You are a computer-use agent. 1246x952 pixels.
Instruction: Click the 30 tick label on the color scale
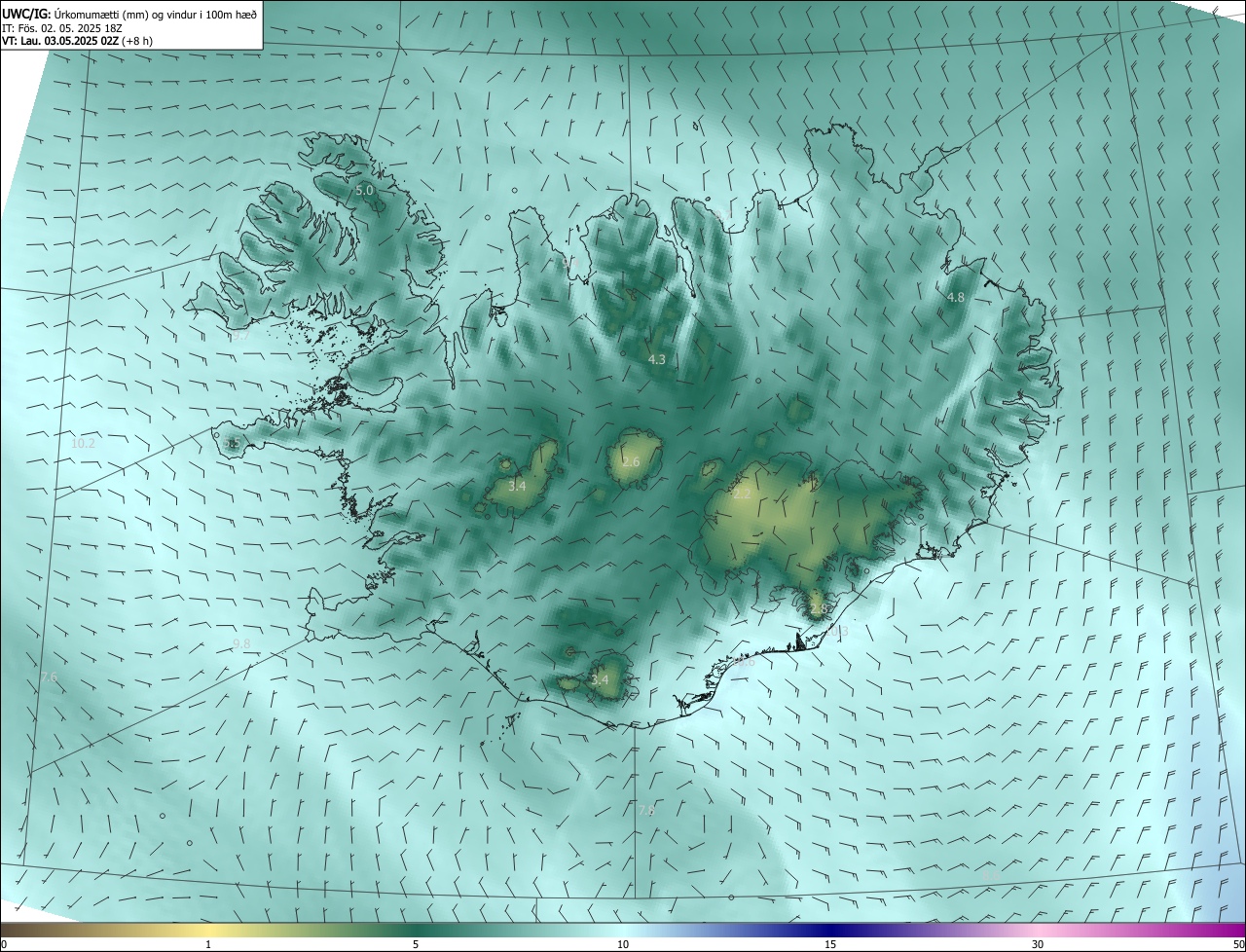coord(1038,944)
